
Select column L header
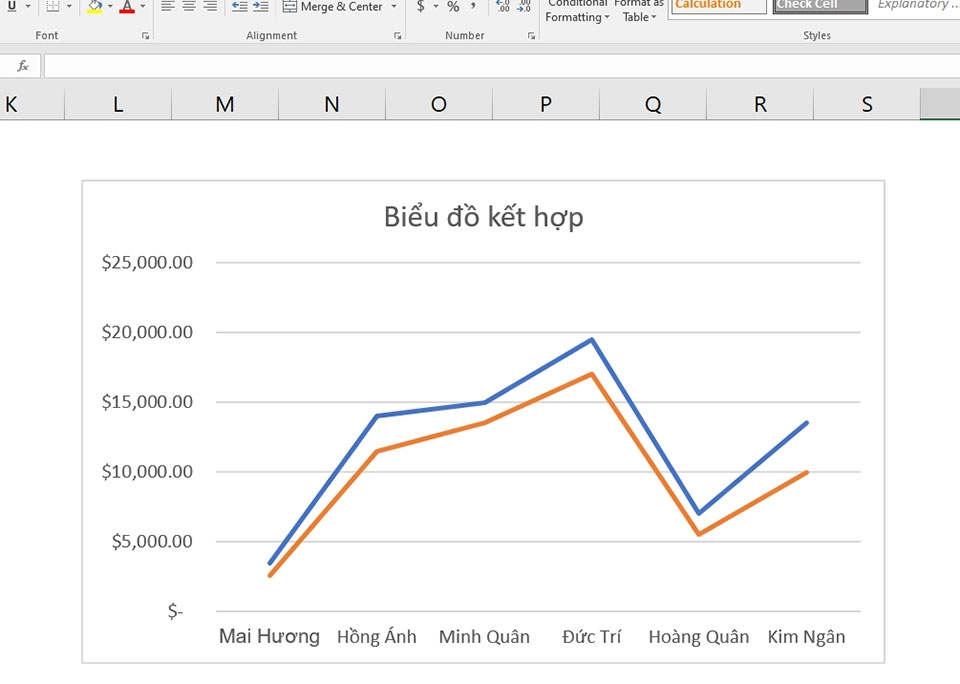118,104
